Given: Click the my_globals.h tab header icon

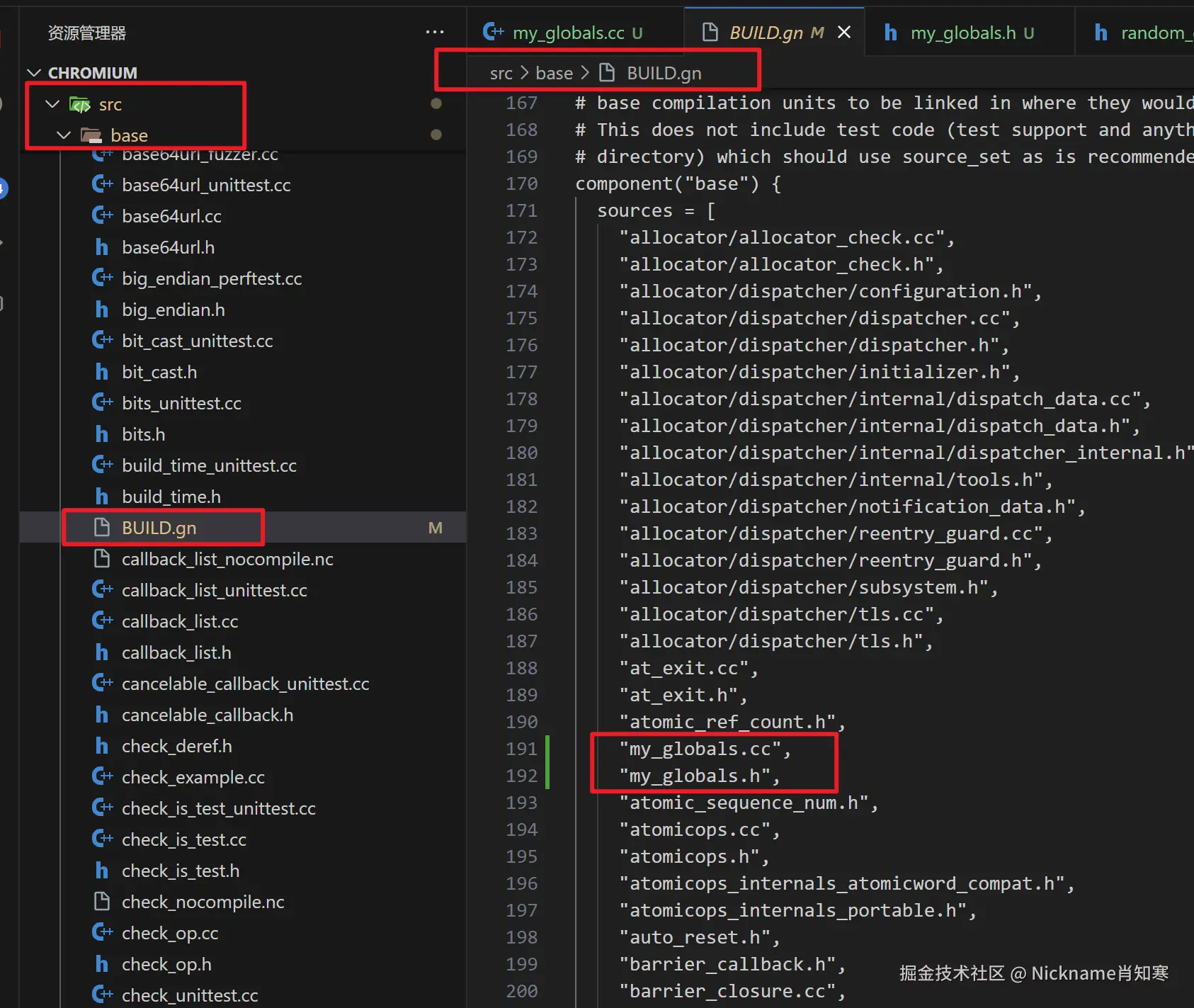Looking at the screenshot, I should click(891, 33).
